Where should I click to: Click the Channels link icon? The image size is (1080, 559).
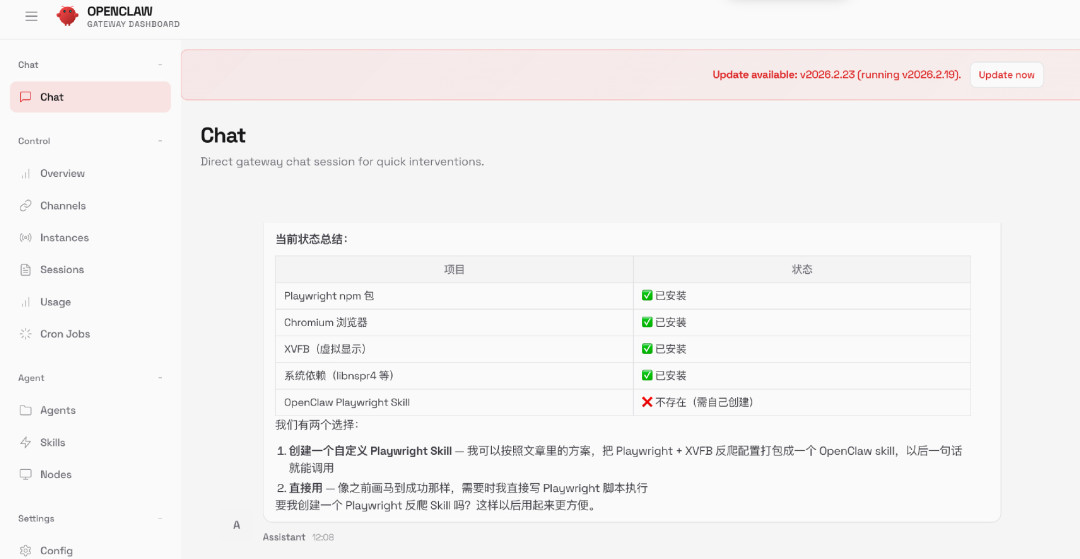click(25, 205)
